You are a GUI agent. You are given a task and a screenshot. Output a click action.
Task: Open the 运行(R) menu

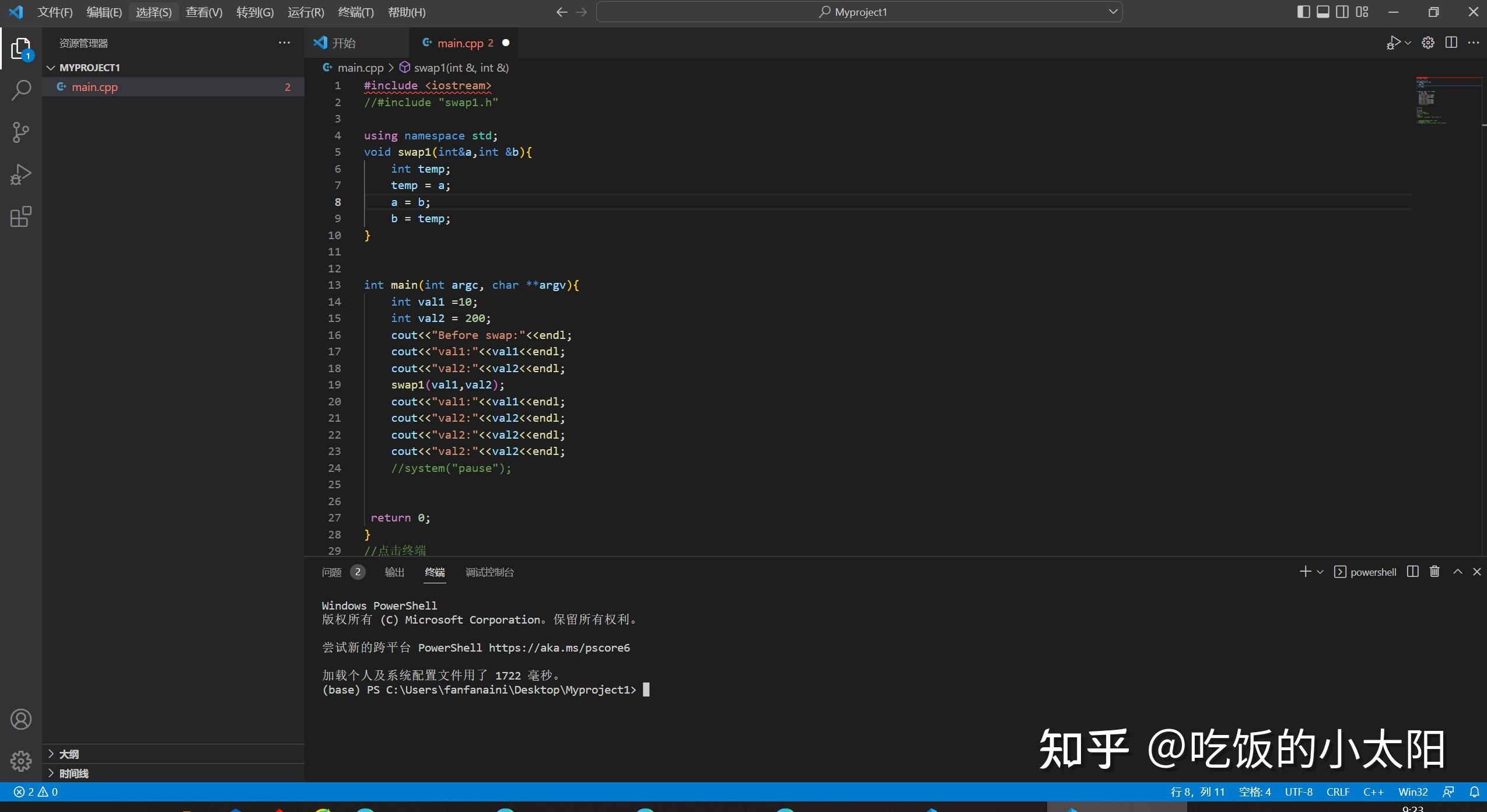(x=305, y=12)
